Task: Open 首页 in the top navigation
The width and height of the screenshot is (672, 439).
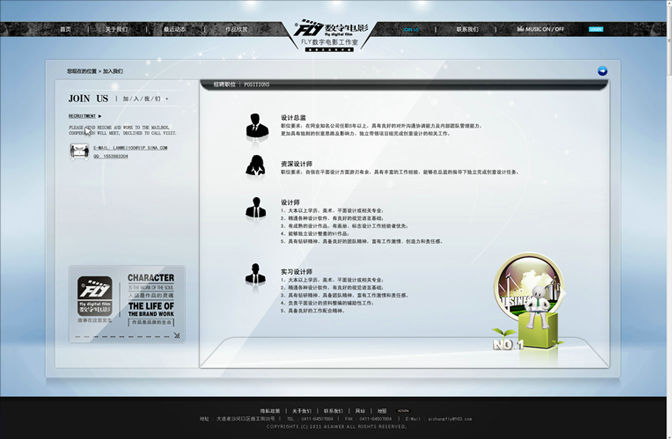Action: tap(66, 29)
